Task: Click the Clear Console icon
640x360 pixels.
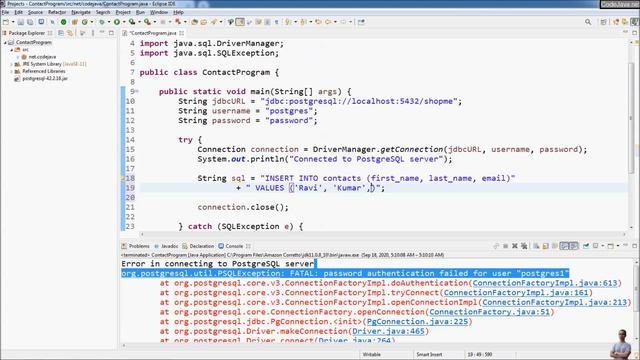Action: click(536, 246)
